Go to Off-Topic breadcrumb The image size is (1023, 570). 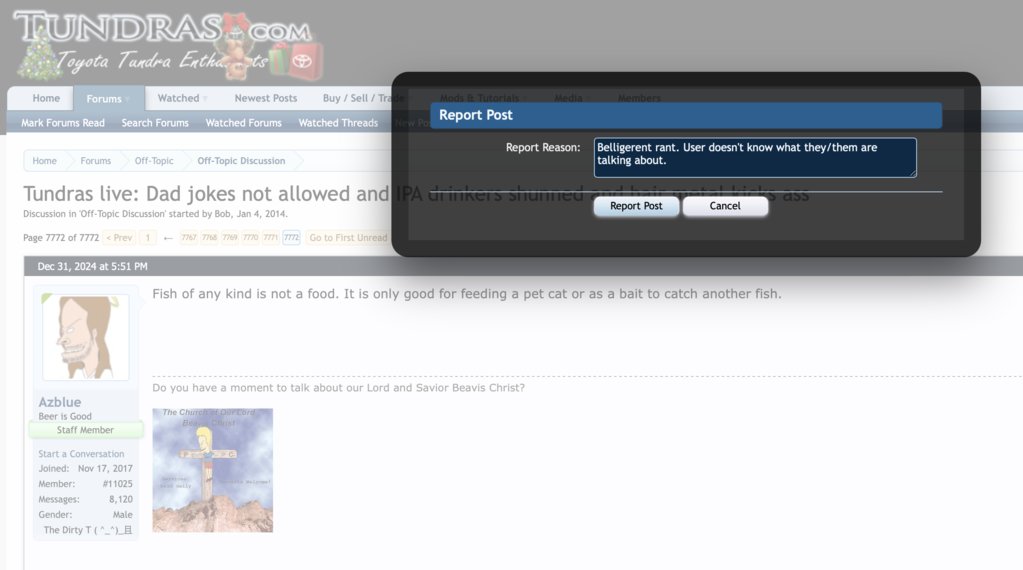154,160
